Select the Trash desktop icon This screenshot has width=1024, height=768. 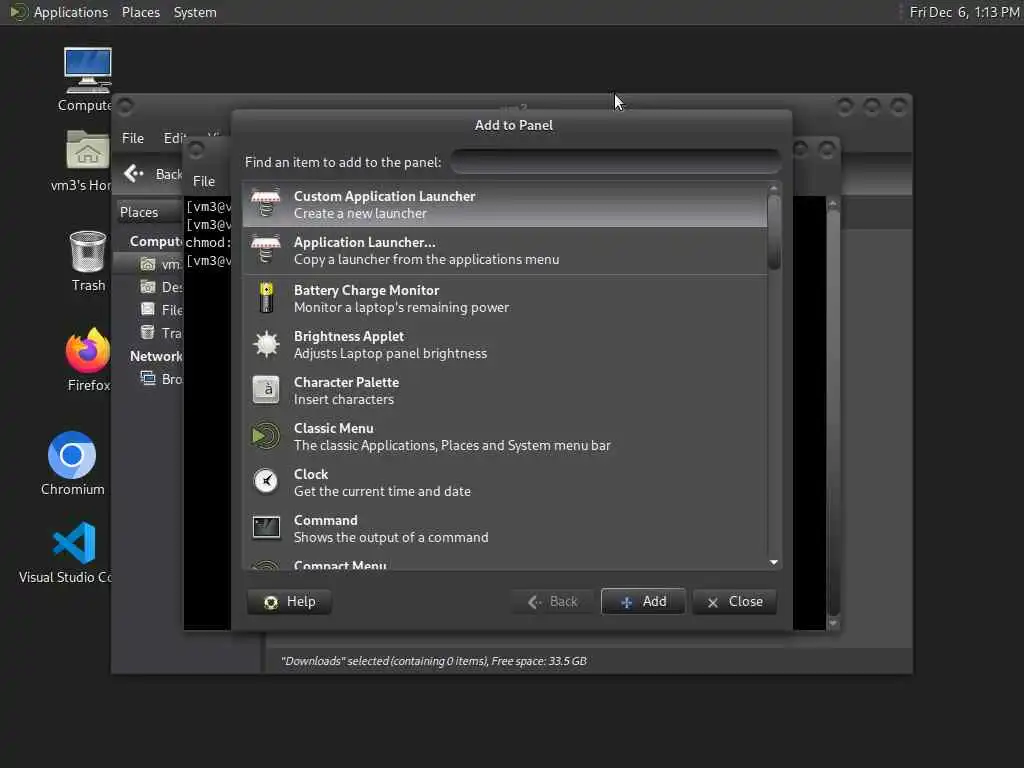click(x=88, y=251)
